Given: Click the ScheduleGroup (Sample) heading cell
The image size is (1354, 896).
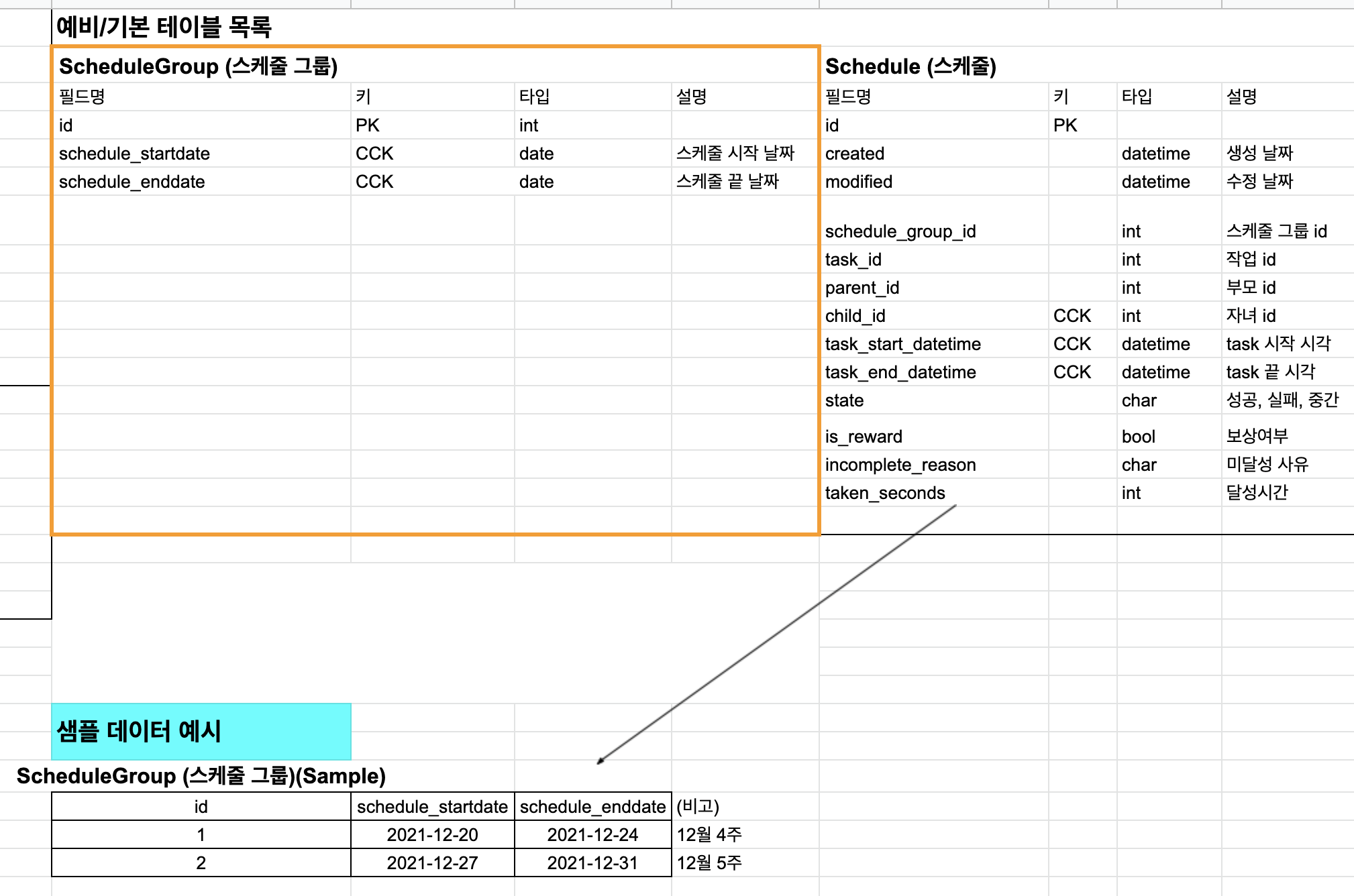Looking at the screenshot, I should point(201,776).
